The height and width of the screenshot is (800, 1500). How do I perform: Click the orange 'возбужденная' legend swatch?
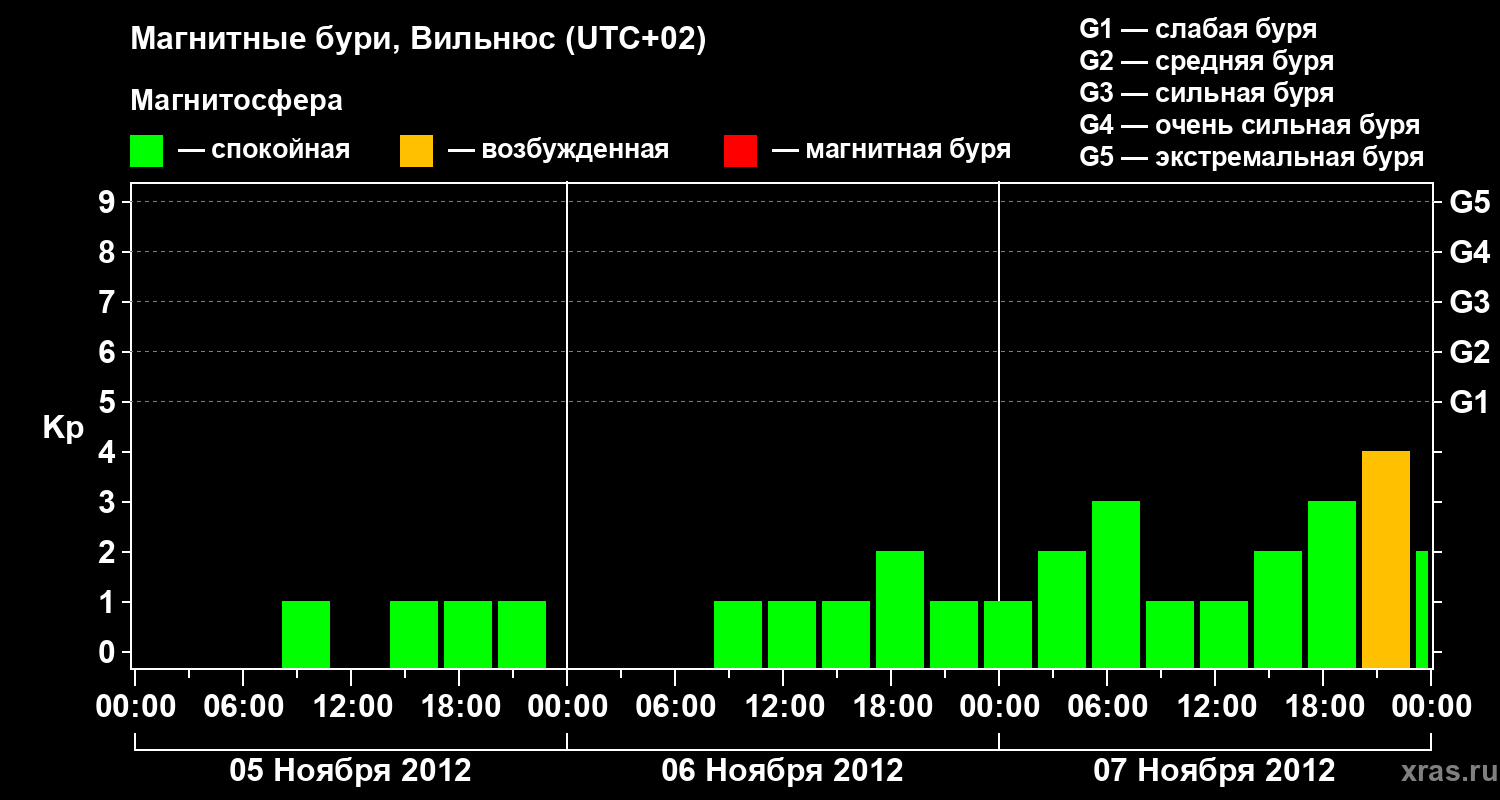pyautogui.click(x=416, y=150)
